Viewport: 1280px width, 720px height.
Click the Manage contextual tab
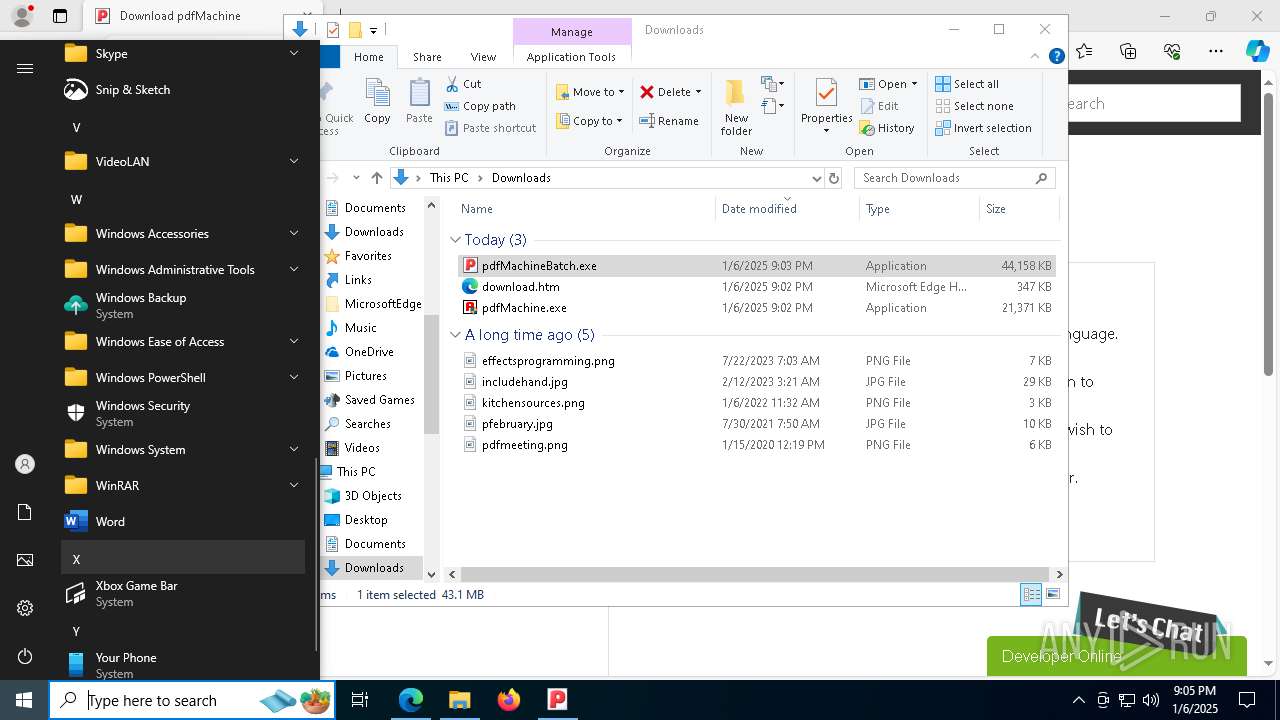point(571,32)
